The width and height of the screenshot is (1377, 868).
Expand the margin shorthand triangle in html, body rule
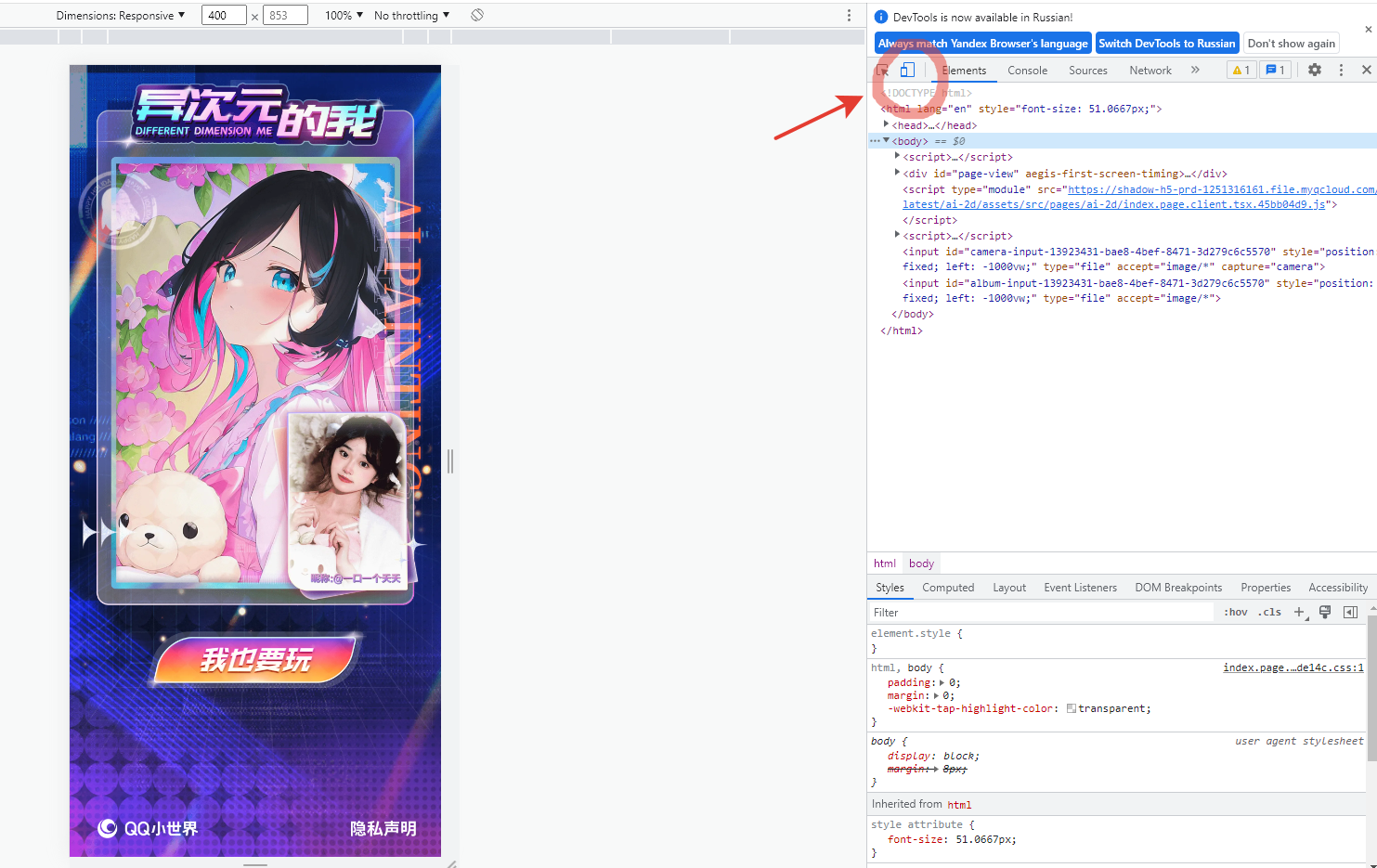tap(936, 695)
